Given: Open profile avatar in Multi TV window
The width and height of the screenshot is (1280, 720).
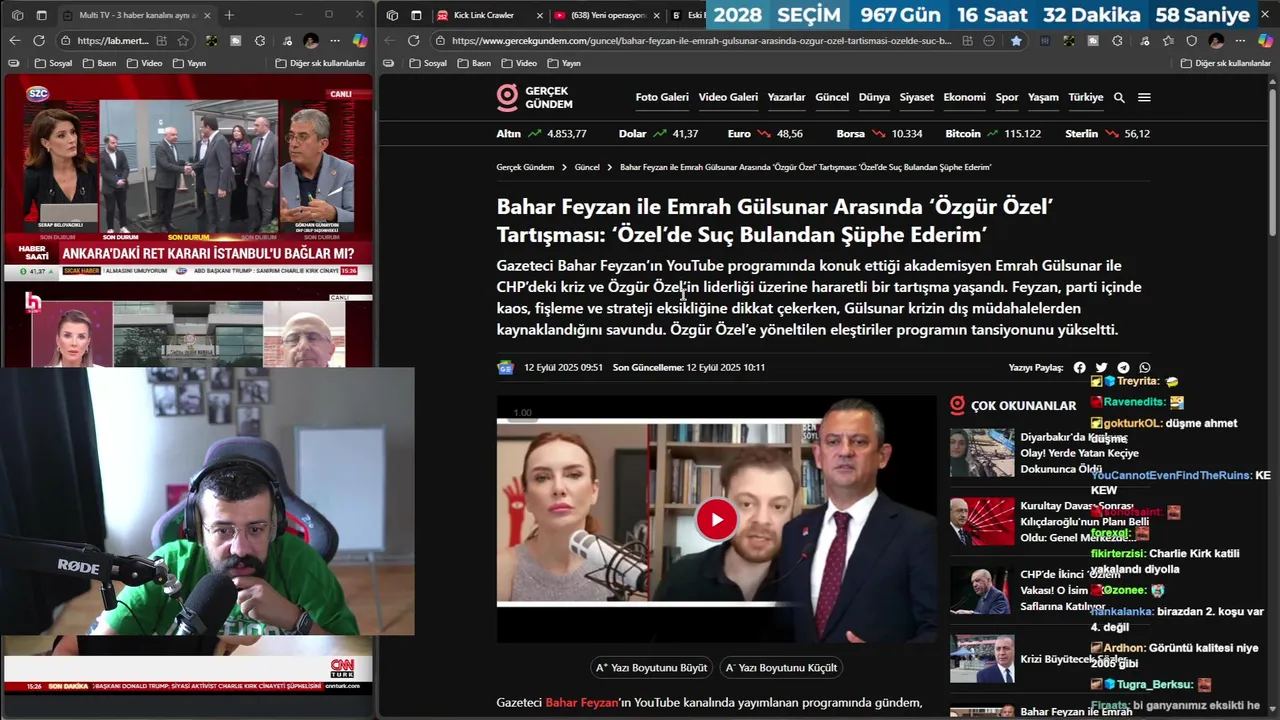Looking at the screenshot, I should [x=311, y=41].
